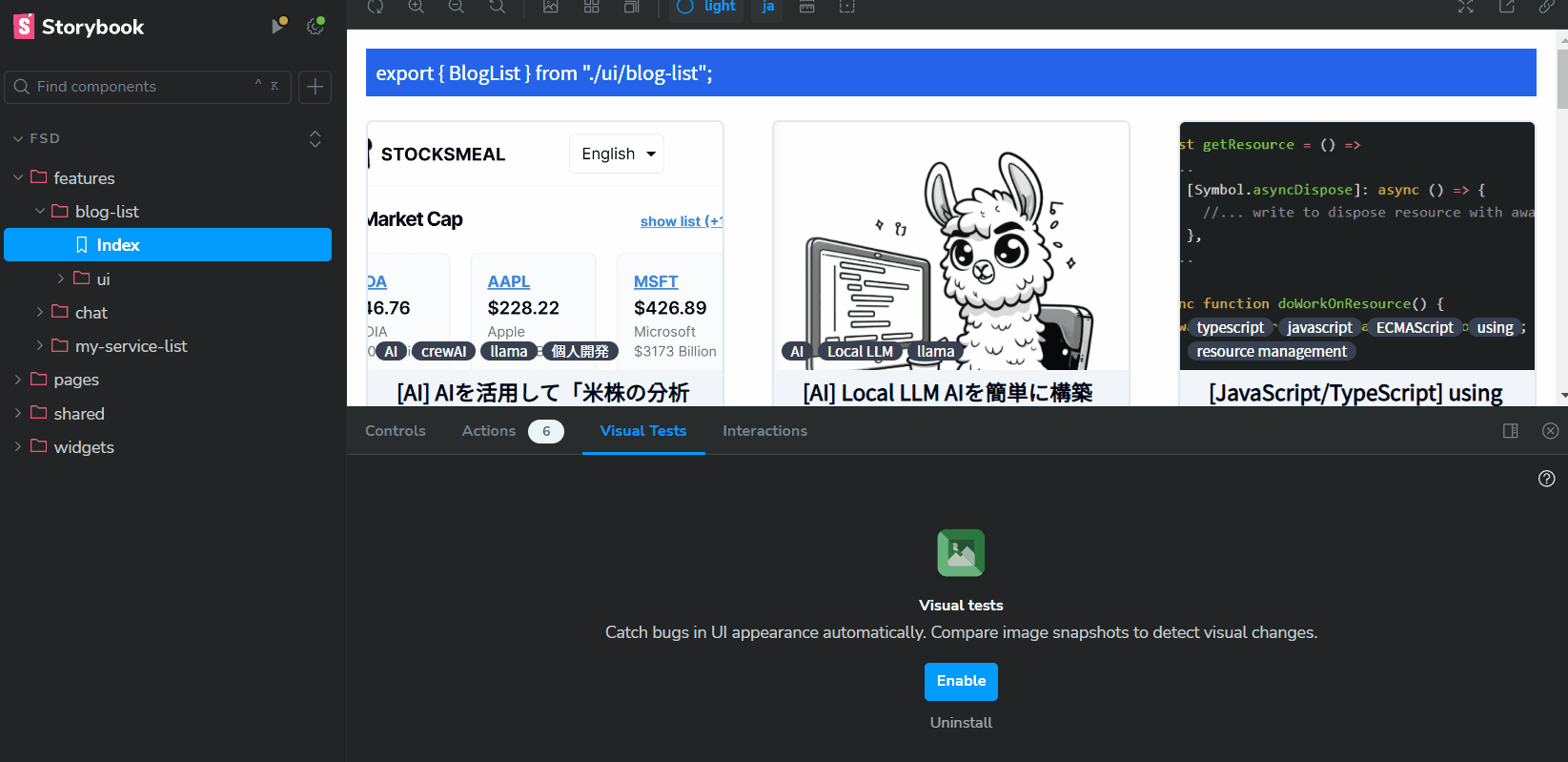This screenshot has height=762, width=1568.
Task: Open the llama illustration blog thumbnail
Action: (x=951, y=246)
